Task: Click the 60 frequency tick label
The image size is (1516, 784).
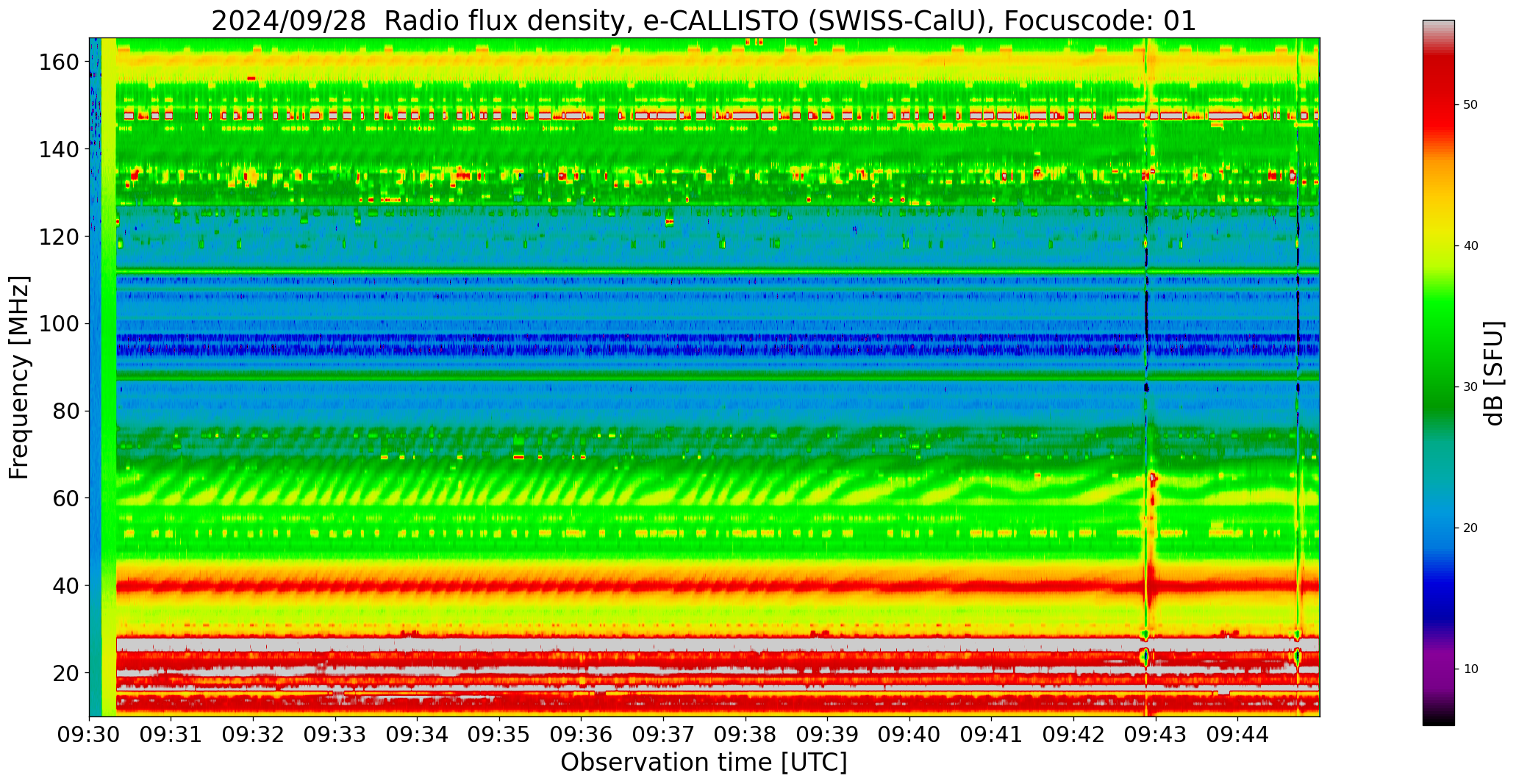Action: (x=66, y=498)
